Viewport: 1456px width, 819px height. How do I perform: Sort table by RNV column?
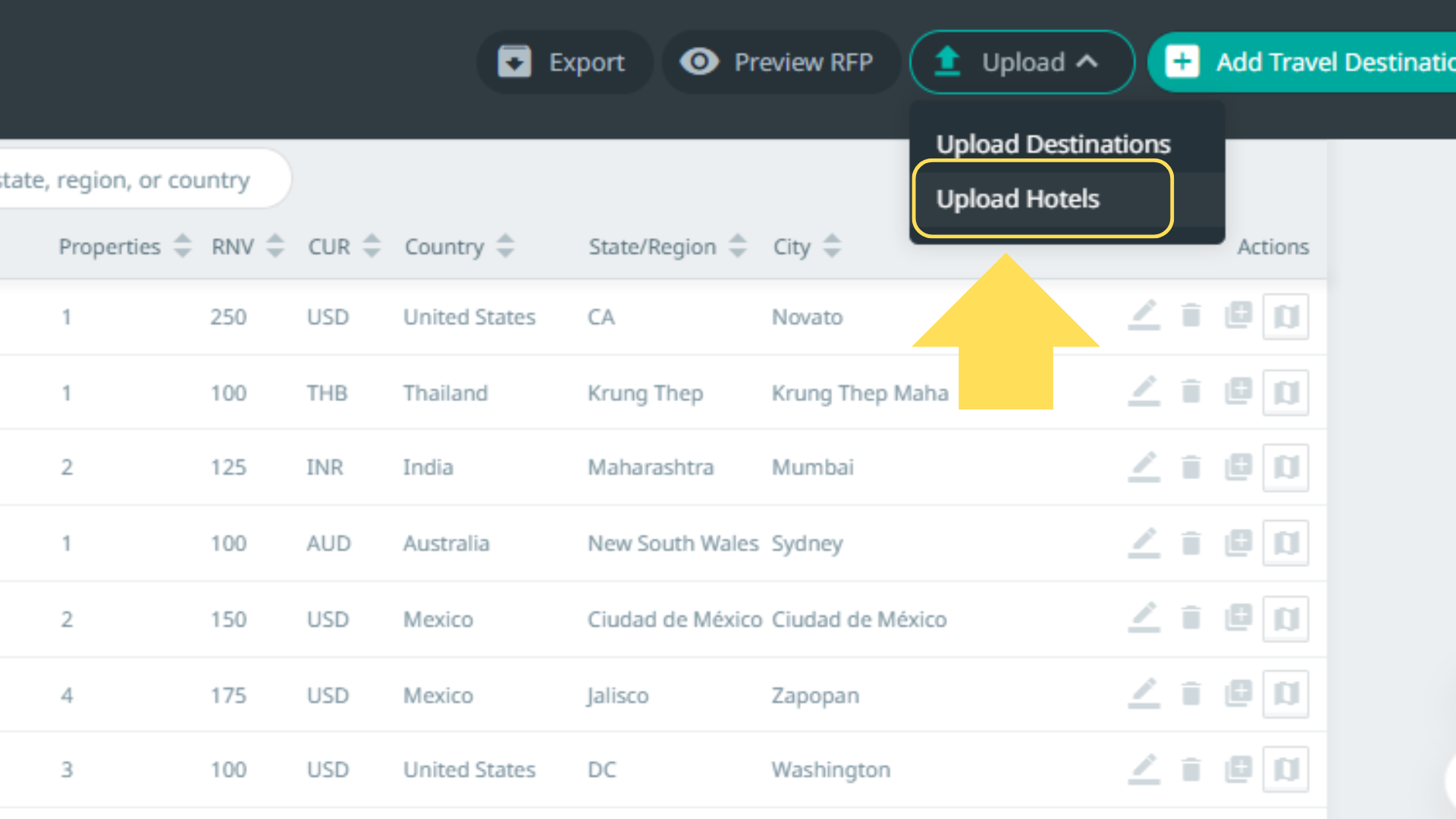[275, 246]
